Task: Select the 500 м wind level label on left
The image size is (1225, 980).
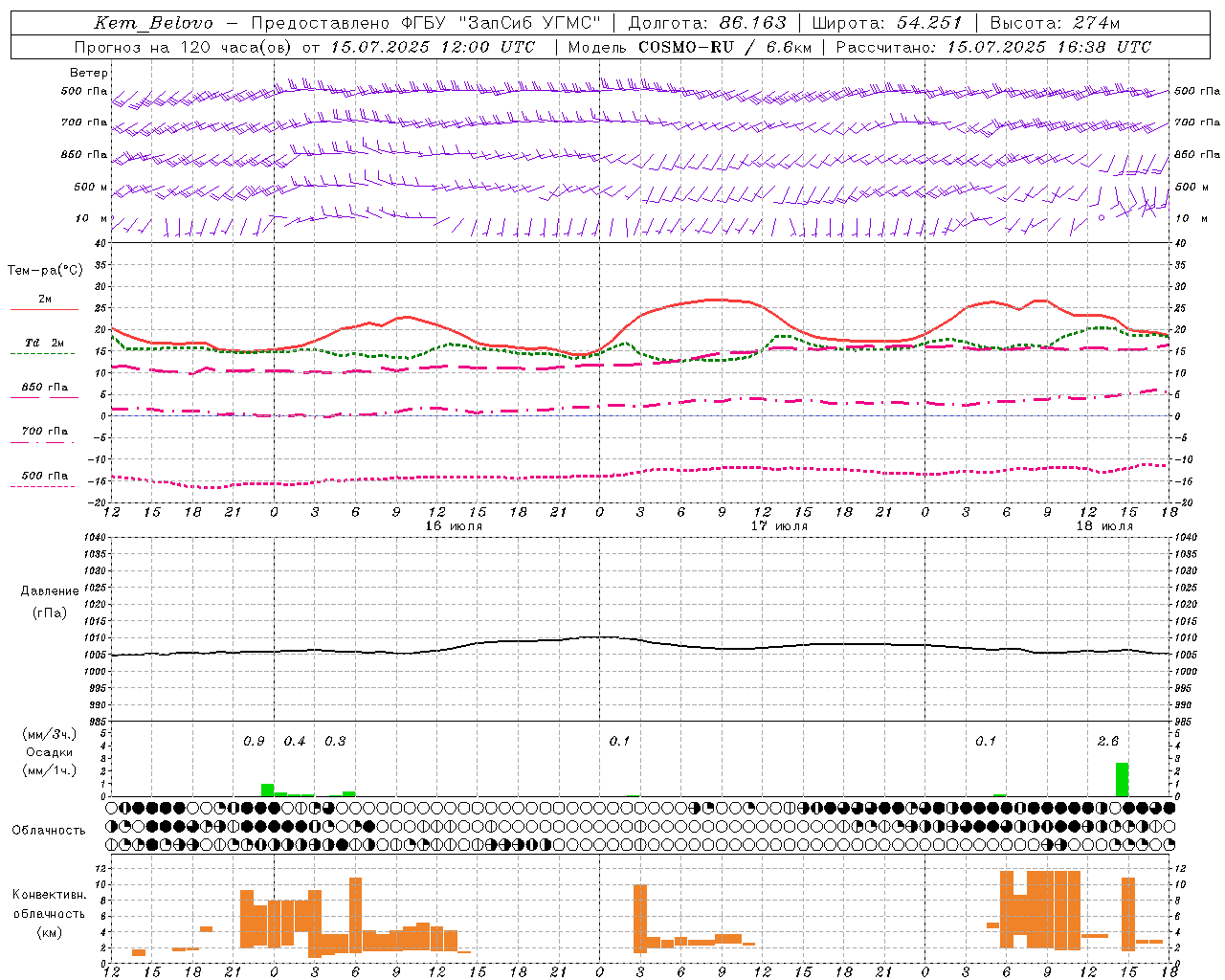Action: click(x=91, y=187)
